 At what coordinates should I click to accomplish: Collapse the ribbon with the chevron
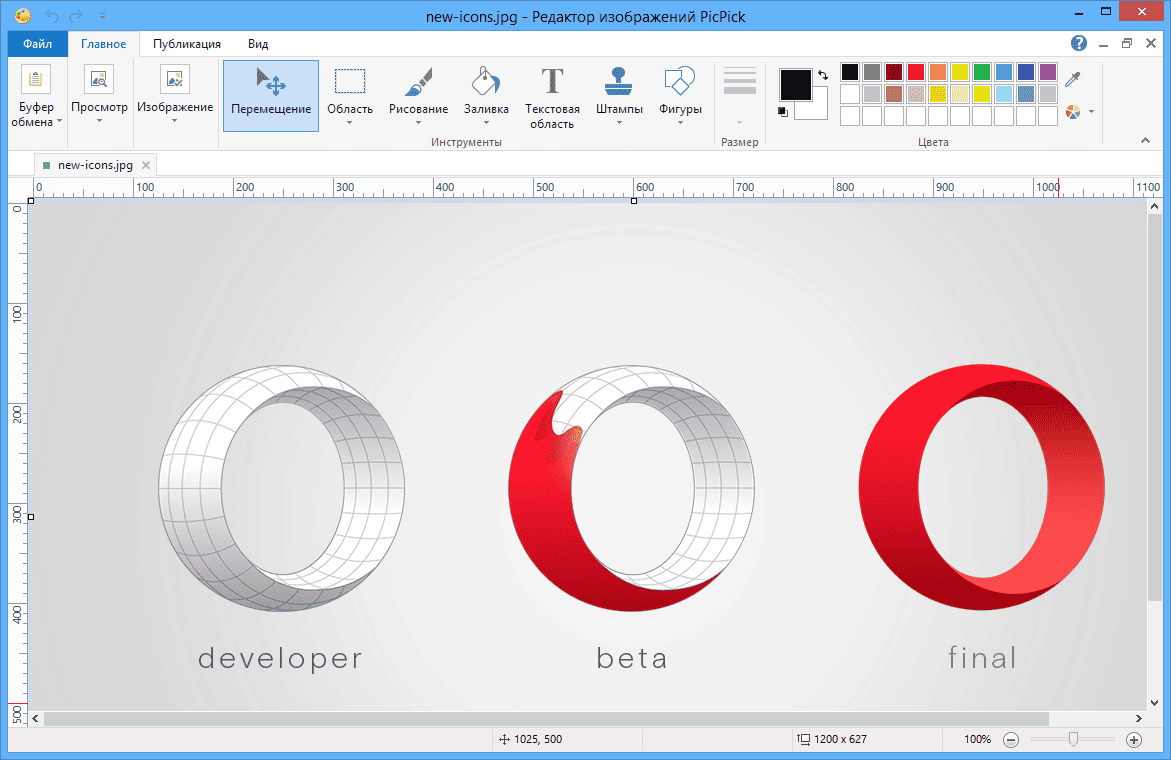click(1145, 140)
